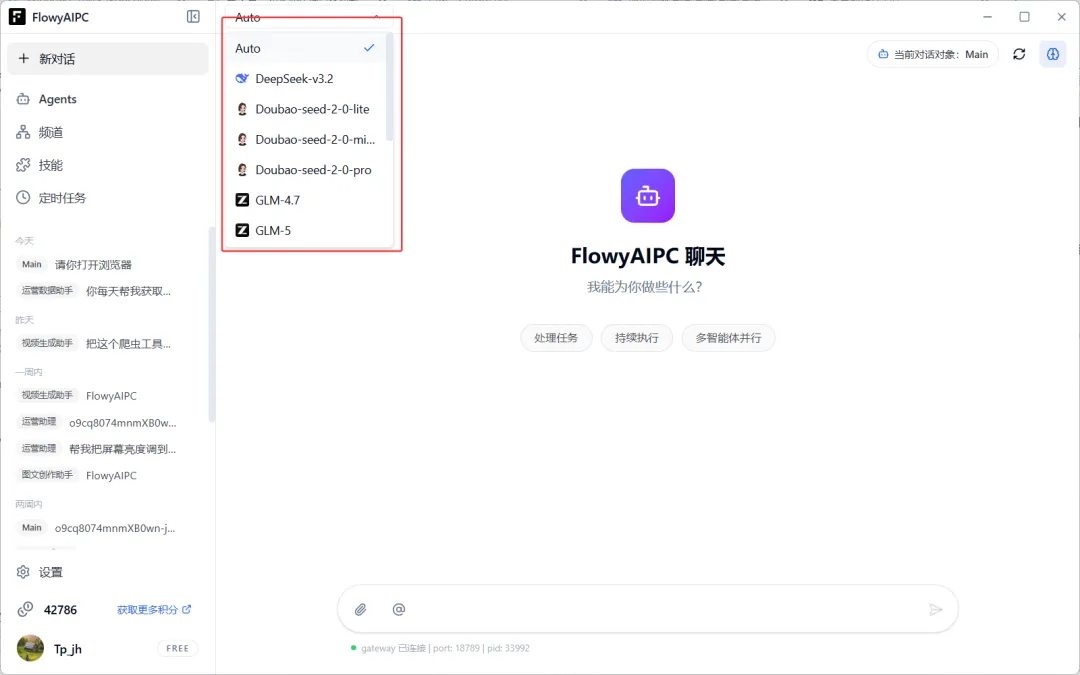Follow the 获取更多积分 link

154,610
